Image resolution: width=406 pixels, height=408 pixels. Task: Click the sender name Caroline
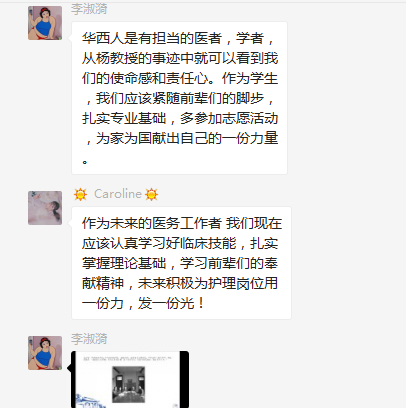coord(118,194)
